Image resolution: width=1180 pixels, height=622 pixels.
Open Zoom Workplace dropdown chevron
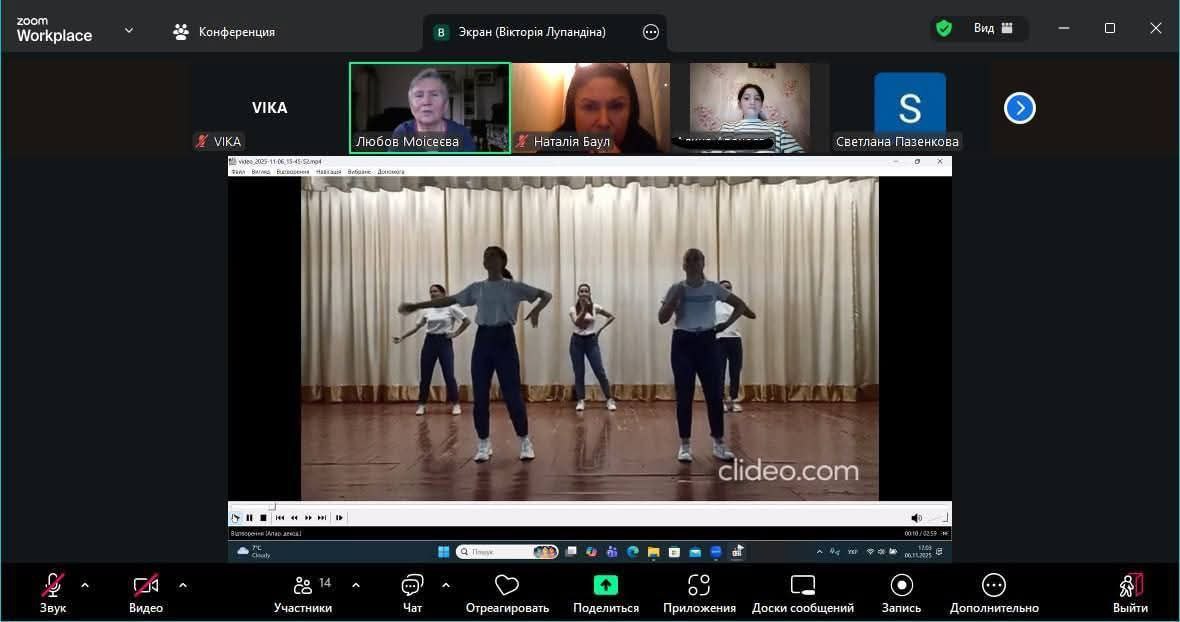[129, 31]
